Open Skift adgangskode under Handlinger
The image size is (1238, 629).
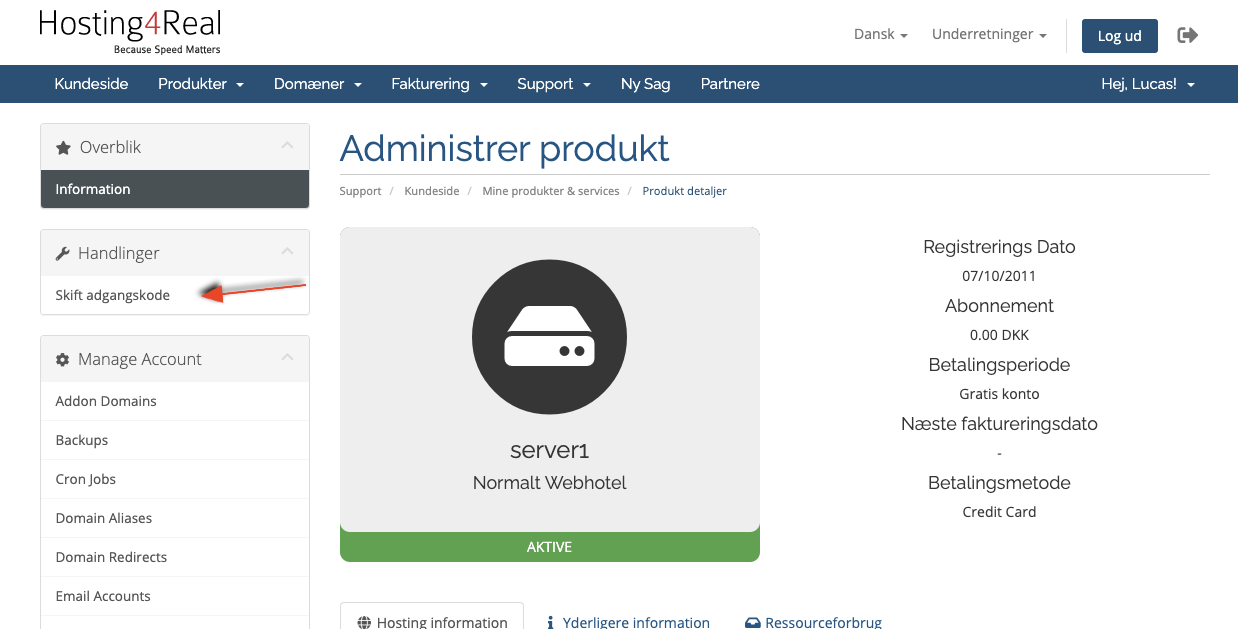(x=112, y=295)
